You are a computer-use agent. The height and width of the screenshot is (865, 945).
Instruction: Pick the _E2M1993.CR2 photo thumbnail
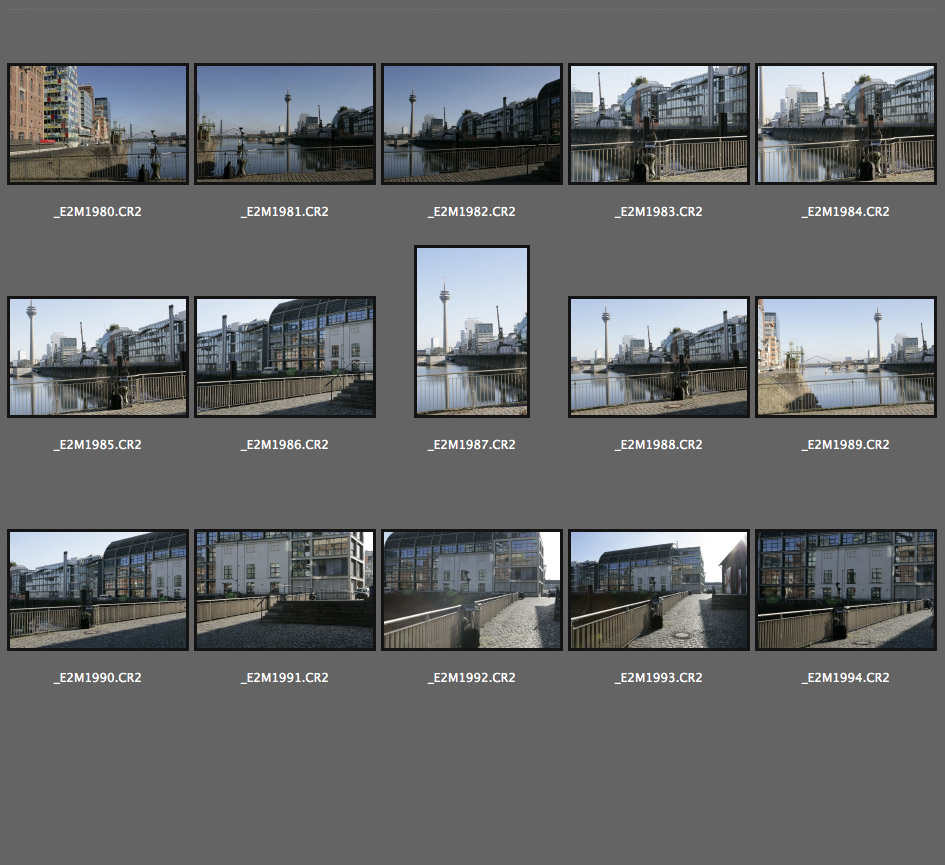(x=659, y=590)
